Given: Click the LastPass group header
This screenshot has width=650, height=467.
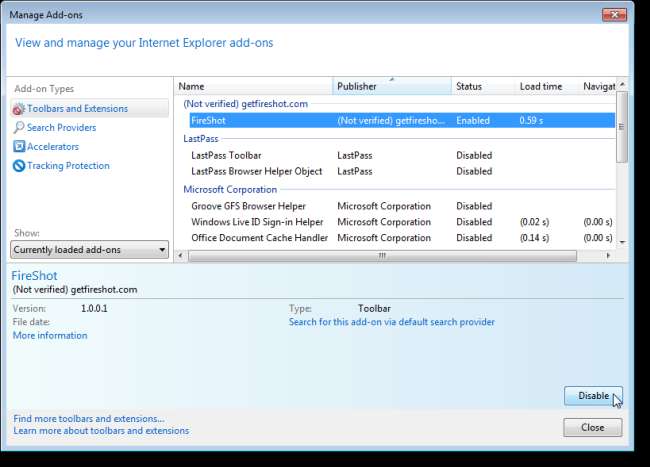Looking at the screenshot, I should click(x=201, y=139).
